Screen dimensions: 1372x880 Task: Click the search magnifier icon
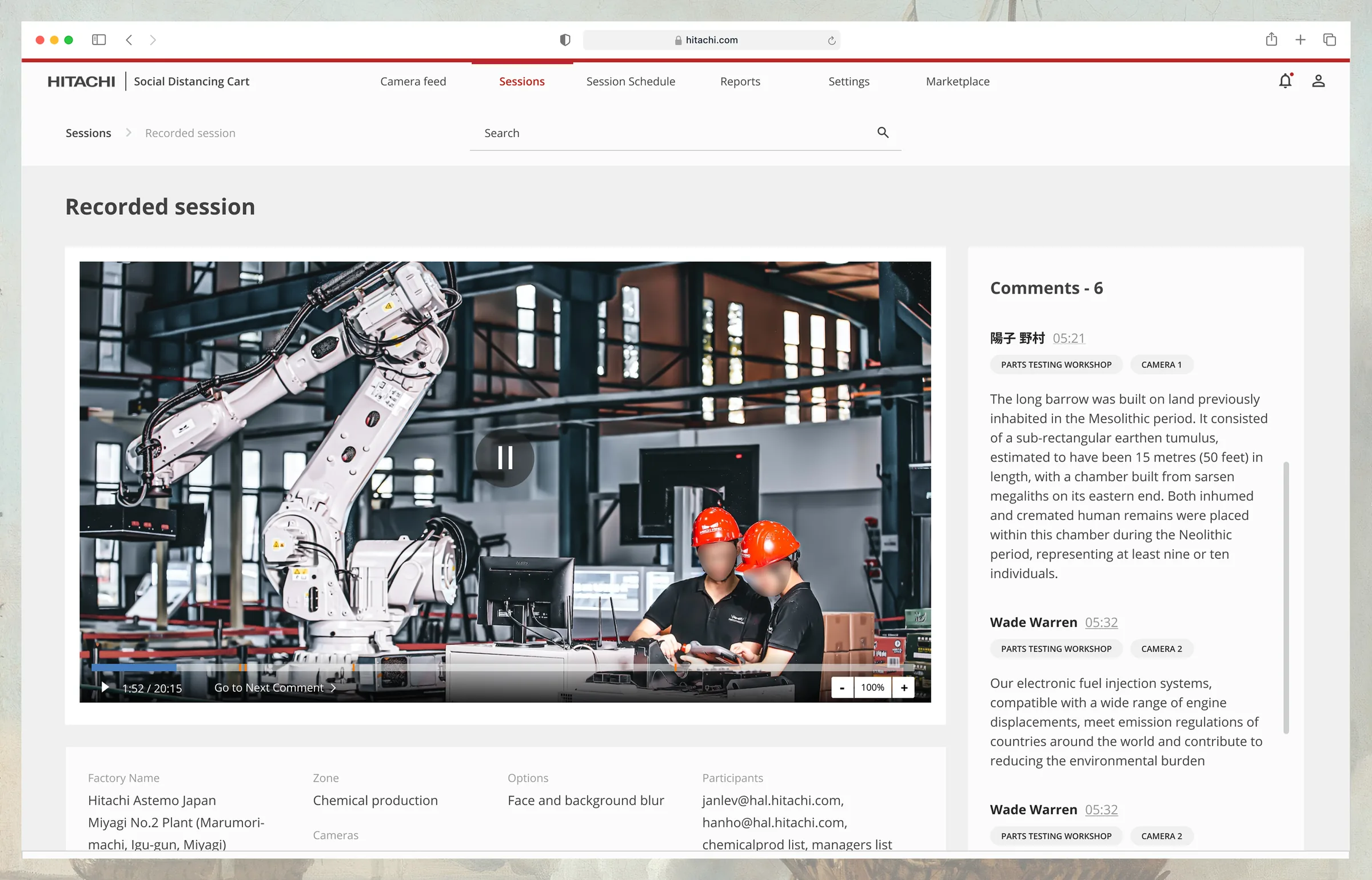tap(883, 133)
